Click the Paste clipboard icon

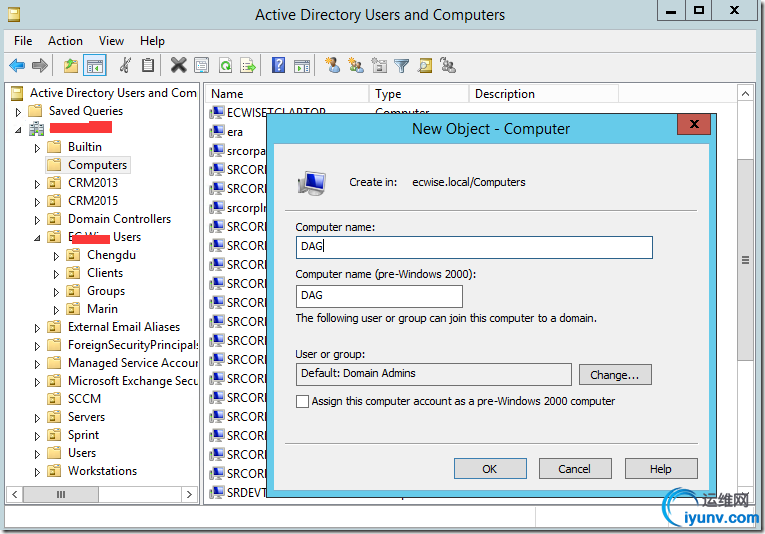[148, 65]
